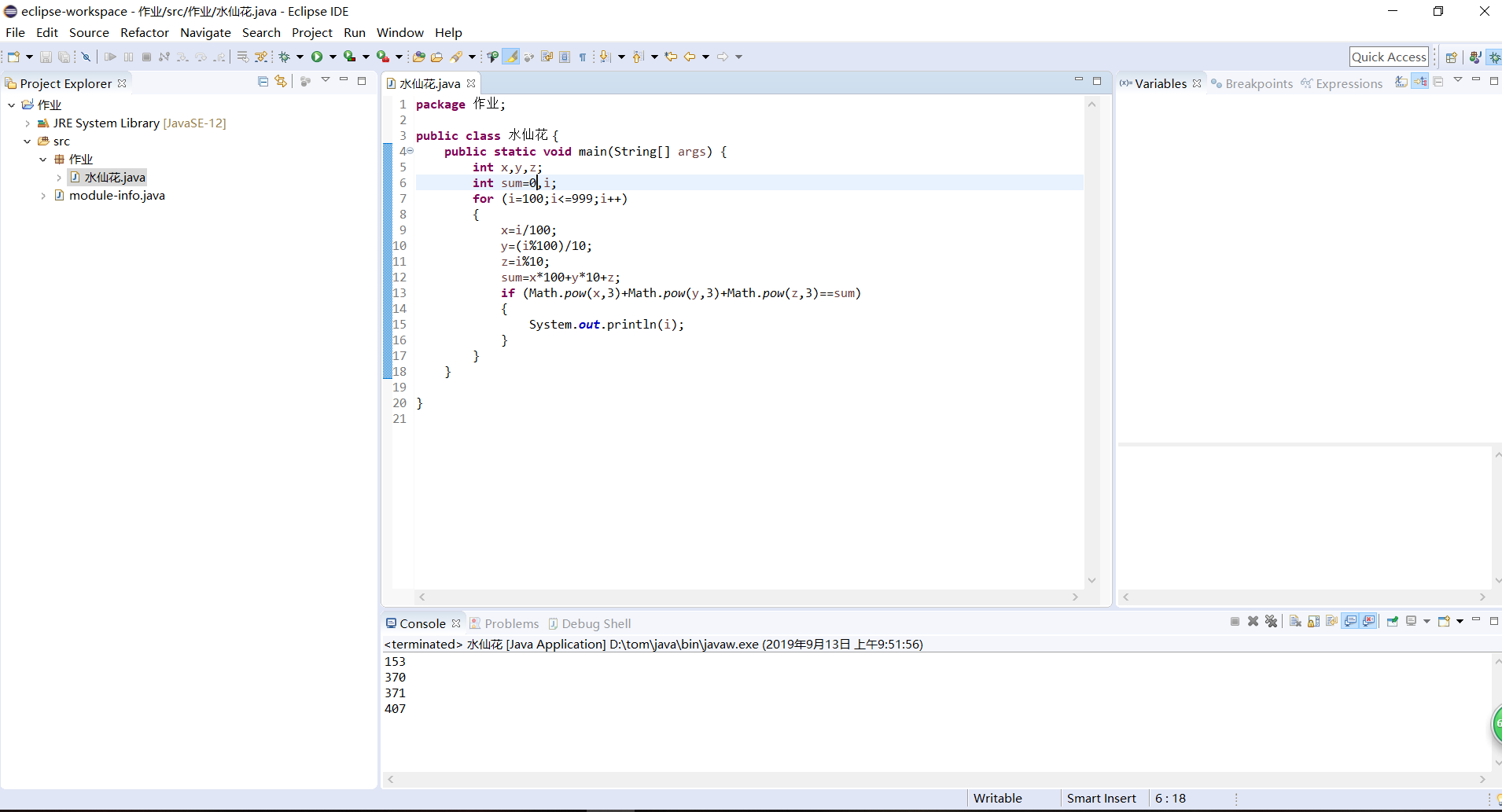The image size is (1502, 812).
Task: Click Clear Console icon
Action: coord(1295,621)
